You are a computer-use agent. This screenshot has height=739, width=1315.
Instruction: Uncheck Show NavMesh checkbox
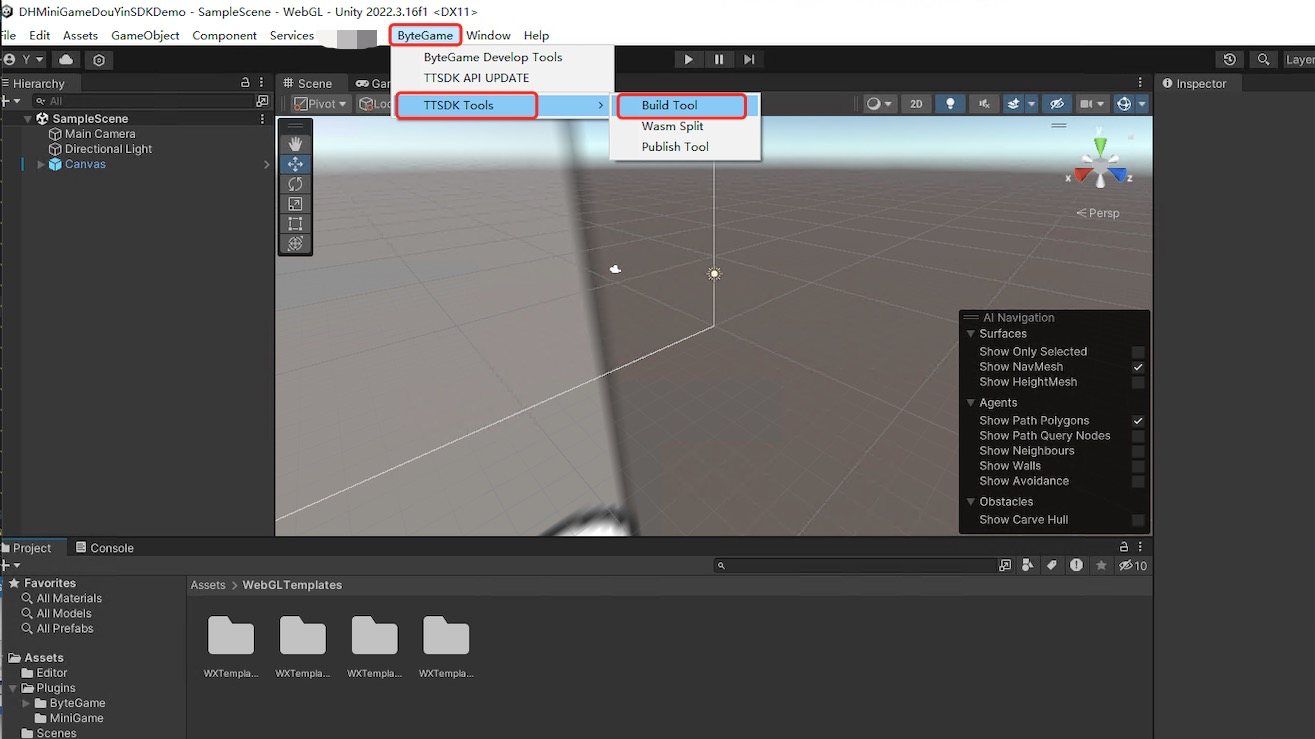pyautogui.click(x=1138, y=367)
